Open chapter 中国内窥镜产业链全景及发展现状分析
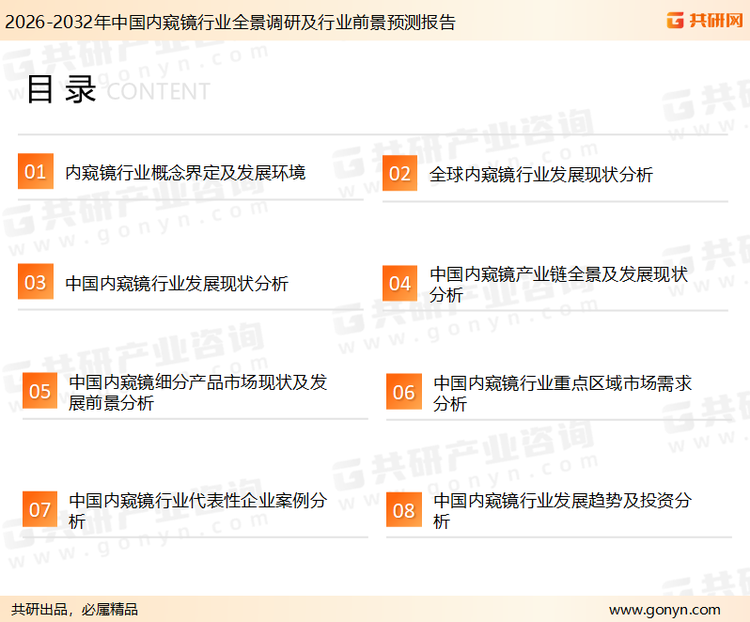Screen dimensions: 750x622 559,284
